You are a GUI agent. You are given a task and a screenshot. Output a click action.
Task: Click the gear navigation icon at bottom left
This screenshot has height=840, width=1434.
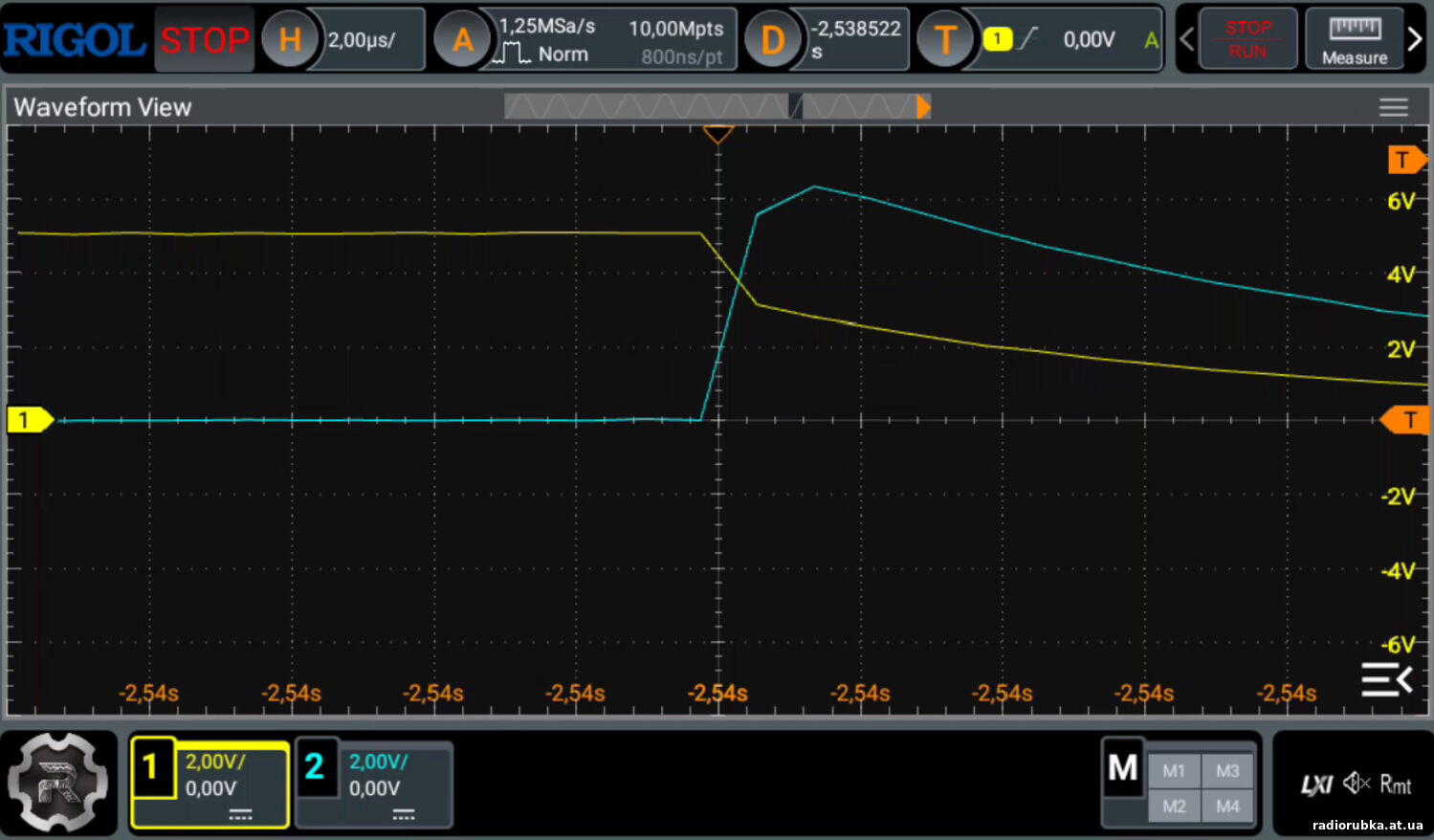tap(57, 782)
